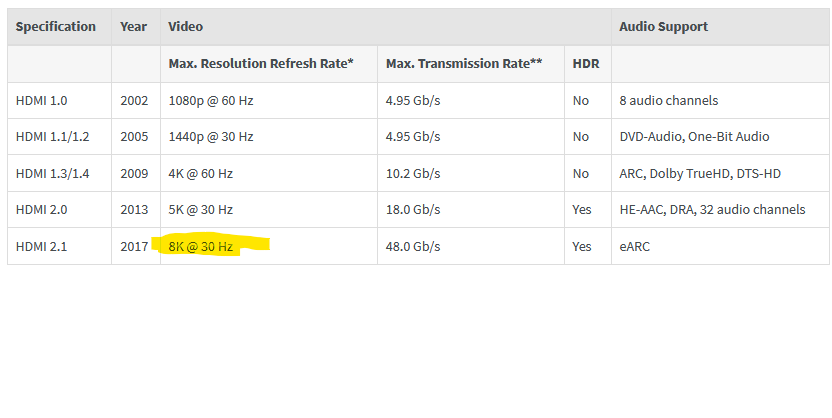
Task: Click the eARC audio support cell
Action: (634, 246)
